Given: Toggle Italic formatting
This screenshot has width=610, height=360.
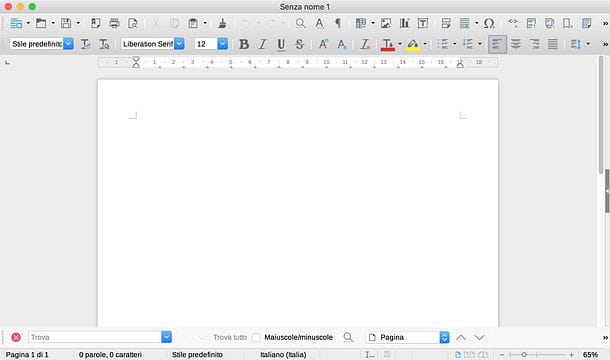Looking at the screenshot, I should [x=263, y=44].
